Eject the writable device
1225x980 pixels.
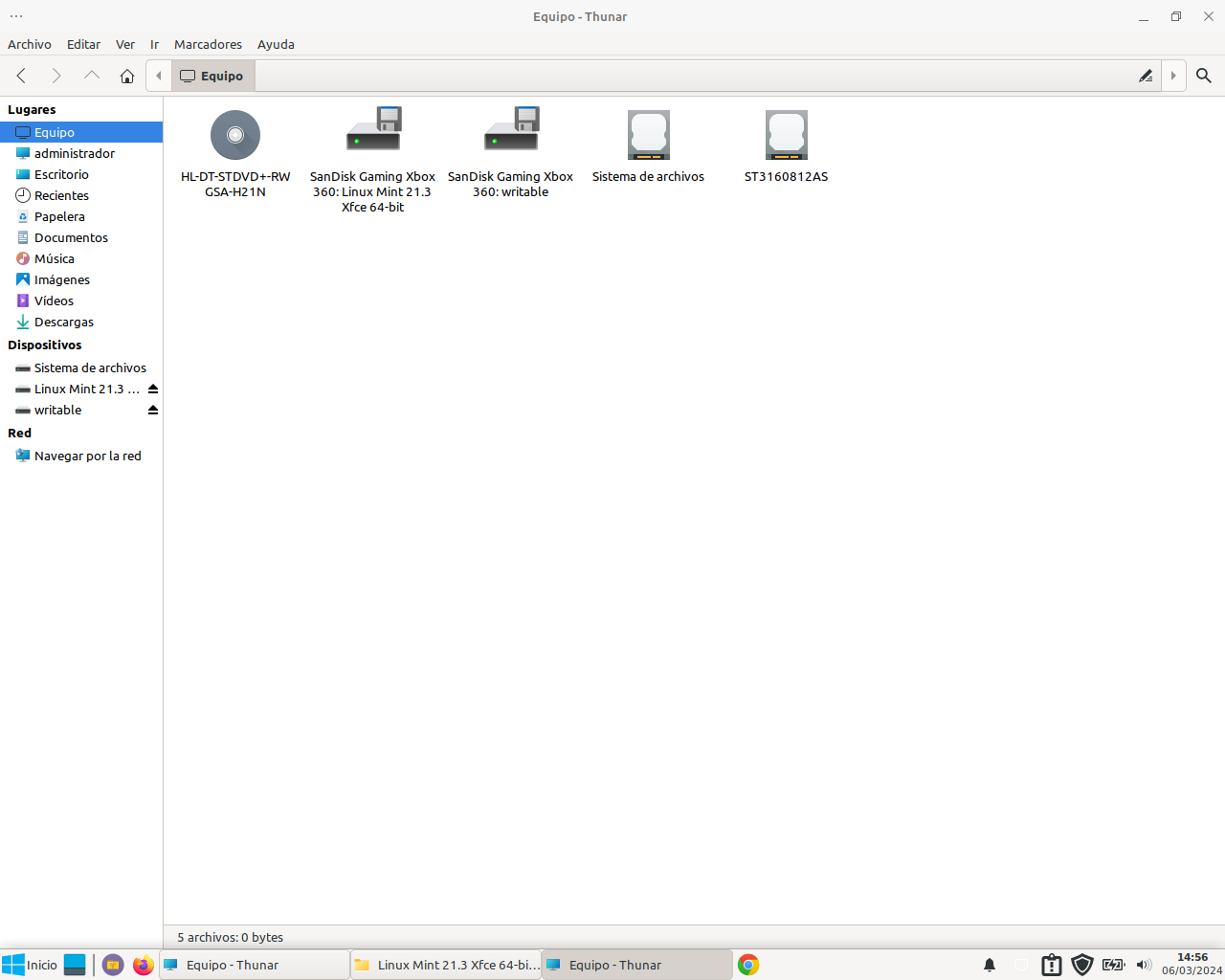pos(153,410)
